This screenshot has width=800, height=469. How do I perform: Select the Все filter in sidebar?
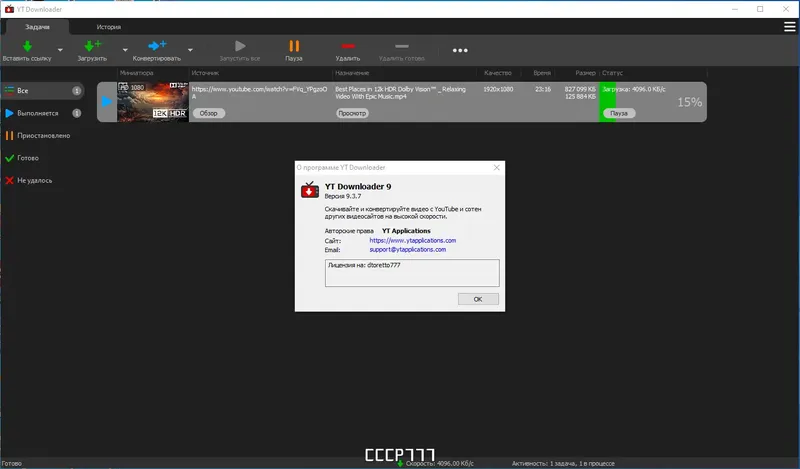(x=42, y=91)
